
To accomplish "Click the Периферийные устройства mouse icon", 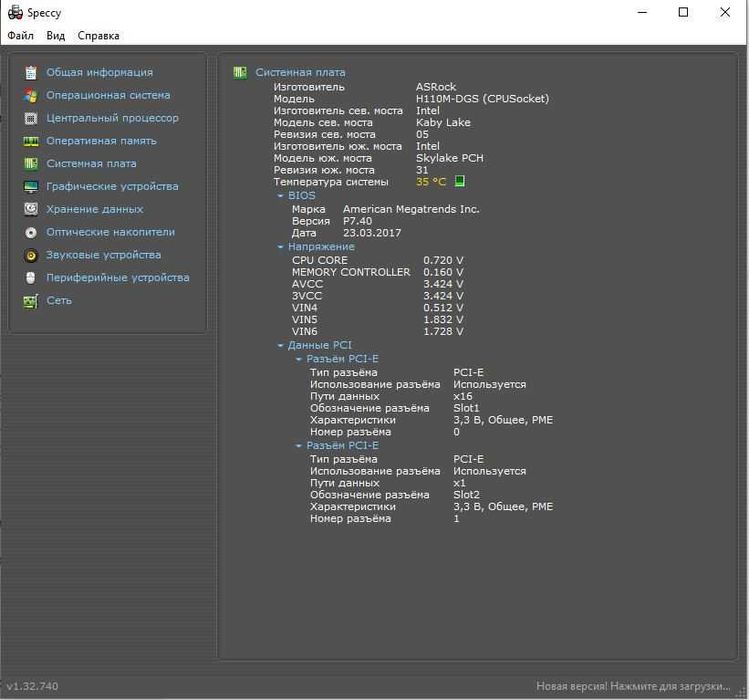I will (31, 278).
